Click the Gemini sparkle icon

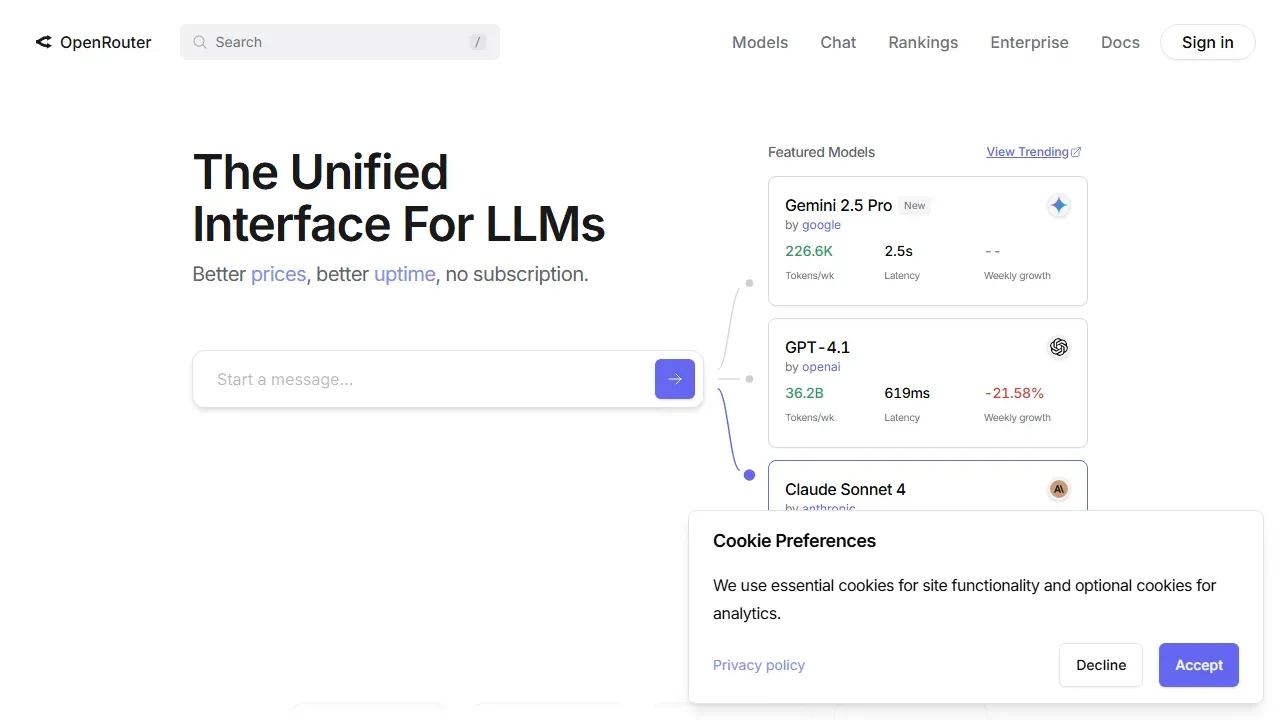coord(1059,205)
